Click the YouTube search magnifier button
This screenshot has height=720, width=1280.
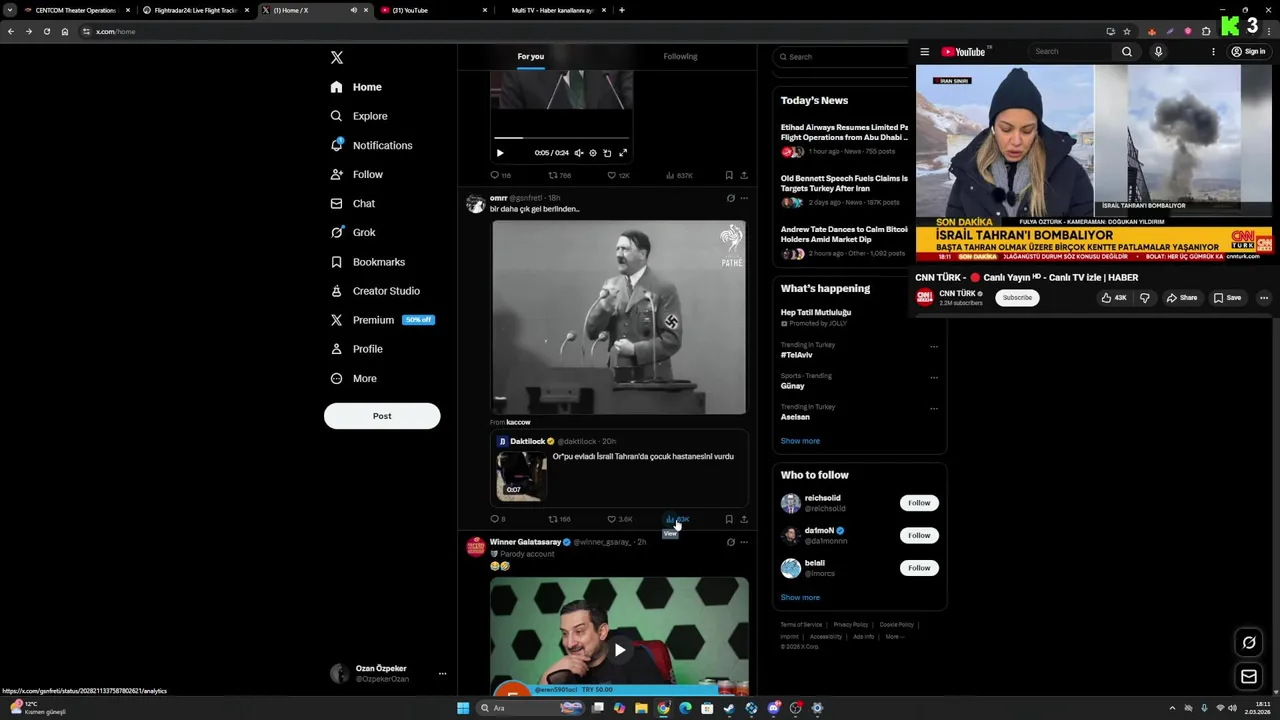coord(1127,52)
